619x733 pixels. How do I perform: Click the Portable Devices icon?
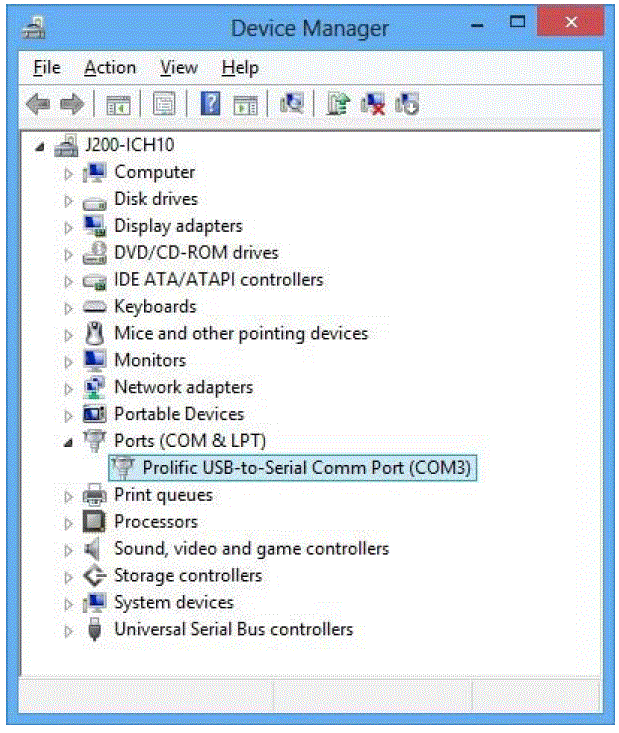[94, 414]
